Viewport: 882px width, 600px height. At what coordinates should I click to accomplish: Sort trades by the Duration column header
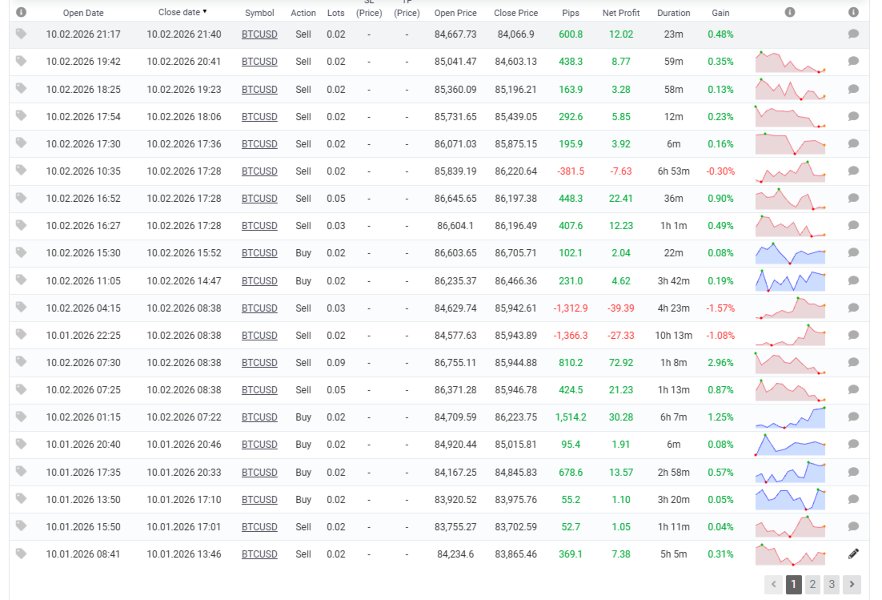pyautogui.click(x=673, y=12)
